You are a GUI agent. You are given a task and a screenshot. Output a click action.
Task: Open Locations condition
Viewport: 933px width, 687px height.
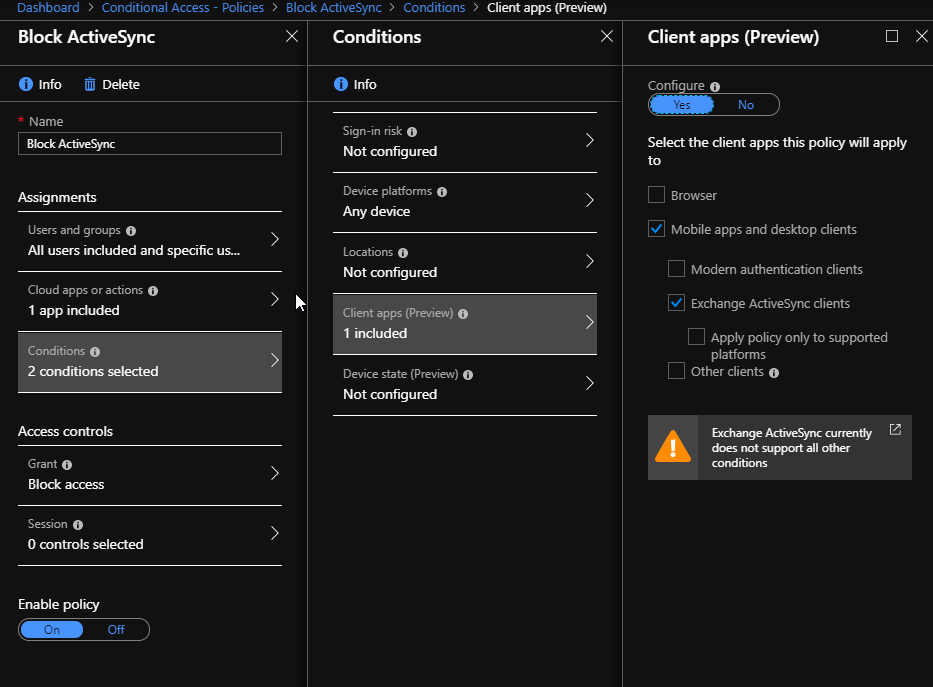click(x=465, y=263)
